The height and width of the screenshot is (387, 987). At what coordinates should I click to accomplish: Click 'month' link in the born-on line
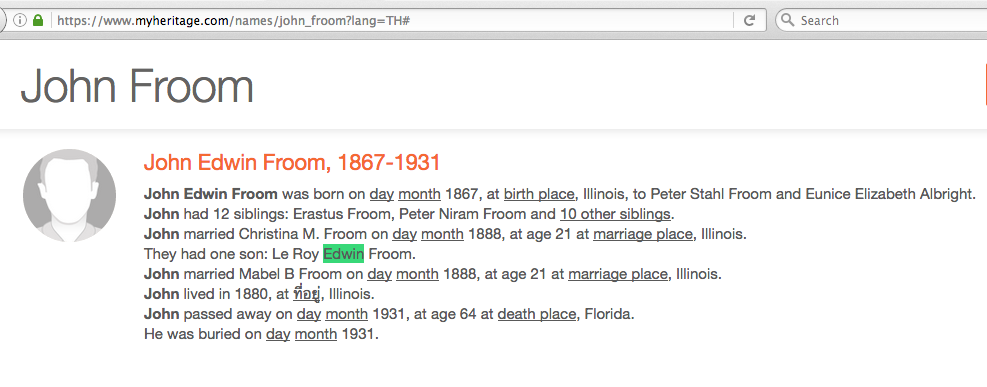tap(418, 194)
